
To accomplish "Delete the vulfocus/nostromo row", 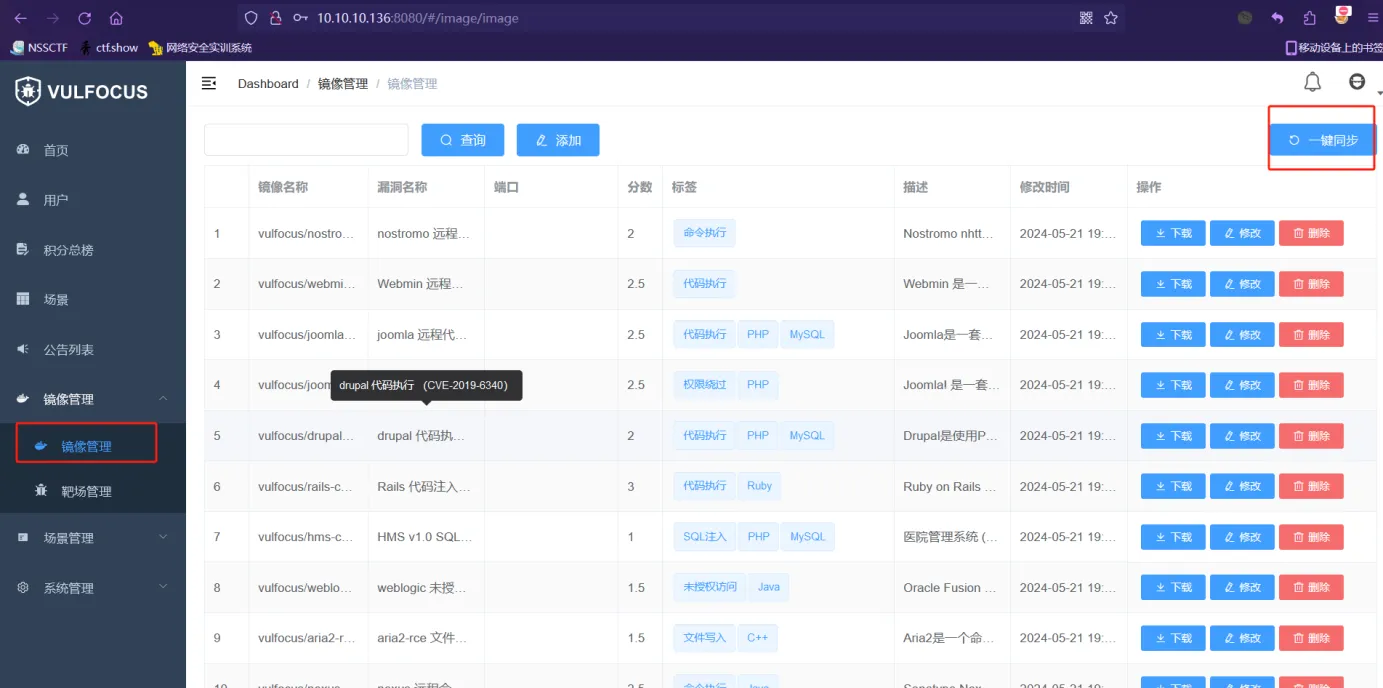I will [x=1311, y=233].
